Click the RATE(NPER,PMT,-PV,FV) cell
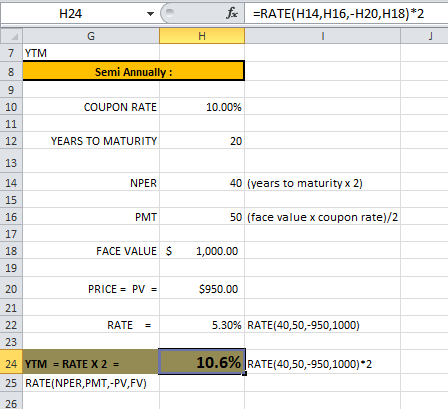The height and width of the screenshot is (409, 448). pyautogui.click(x=91, y=383)
